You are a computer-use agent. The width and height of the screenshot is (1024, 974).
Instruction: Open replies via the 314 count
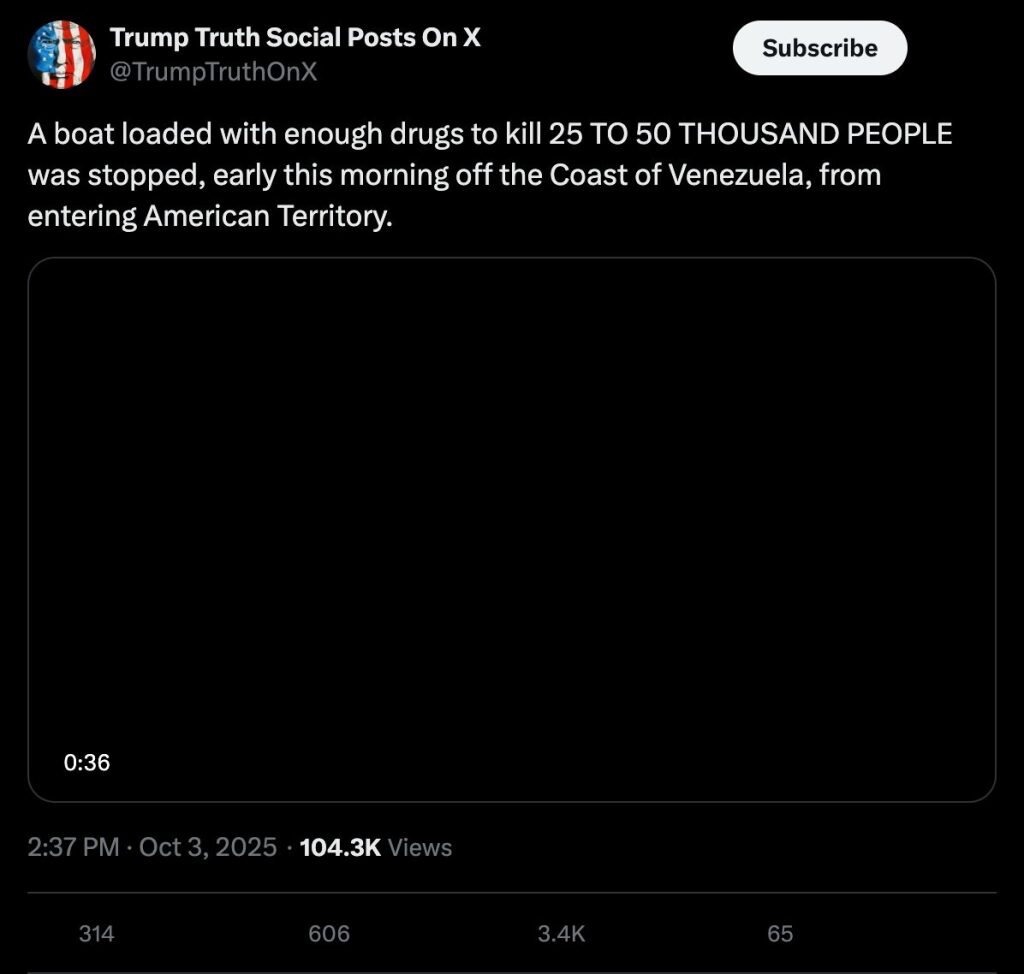coord(96,934)
